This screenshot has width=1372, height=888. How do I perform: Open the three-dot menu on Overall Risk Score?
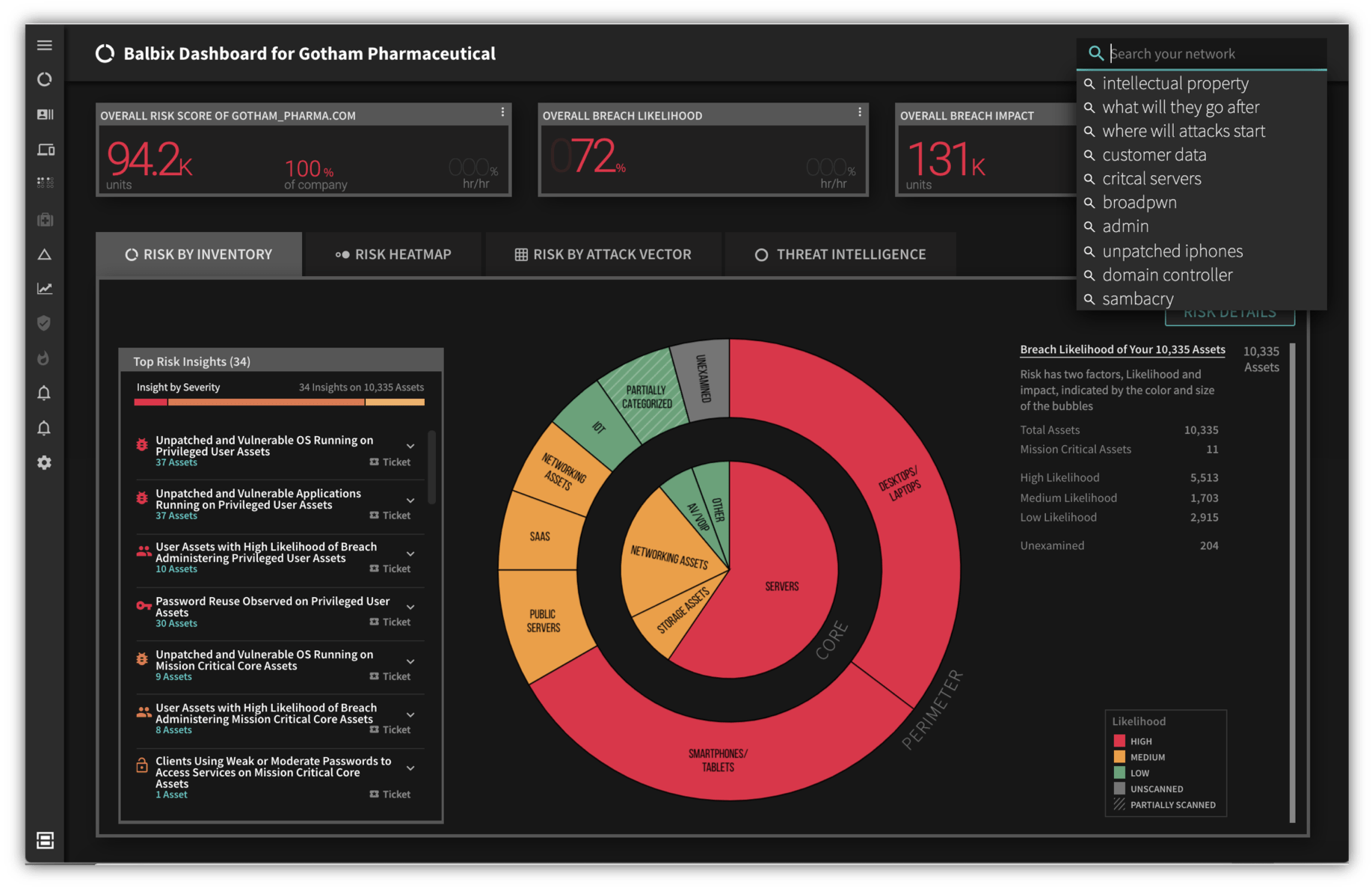coord(502,112)
